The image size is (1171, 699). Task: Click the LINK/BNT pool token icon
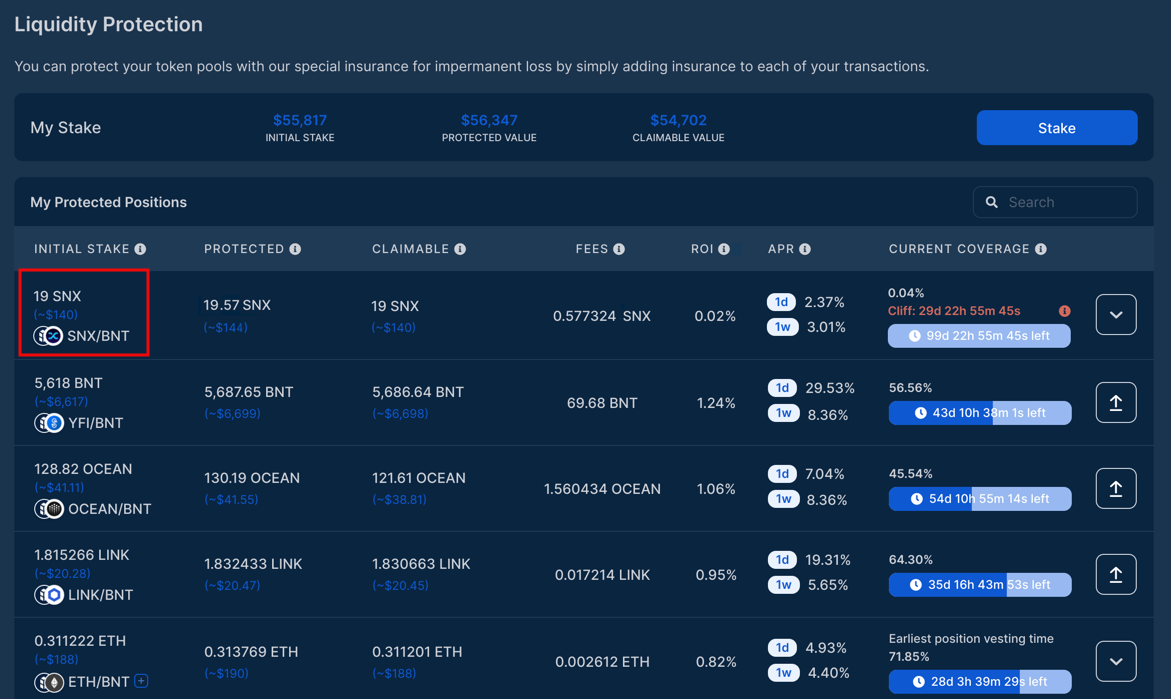click(49, 594)
